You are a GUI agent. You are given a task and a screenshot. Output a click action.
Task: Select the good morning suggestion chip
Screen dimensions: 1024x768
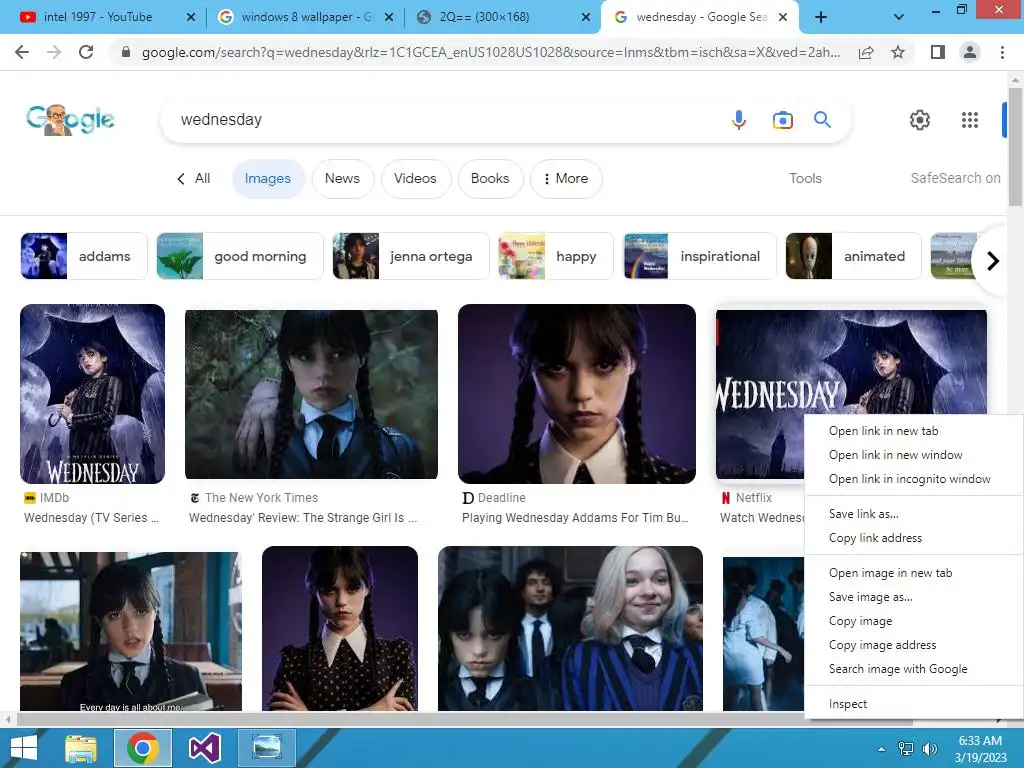pyautogui.click(x=240, y=256)
